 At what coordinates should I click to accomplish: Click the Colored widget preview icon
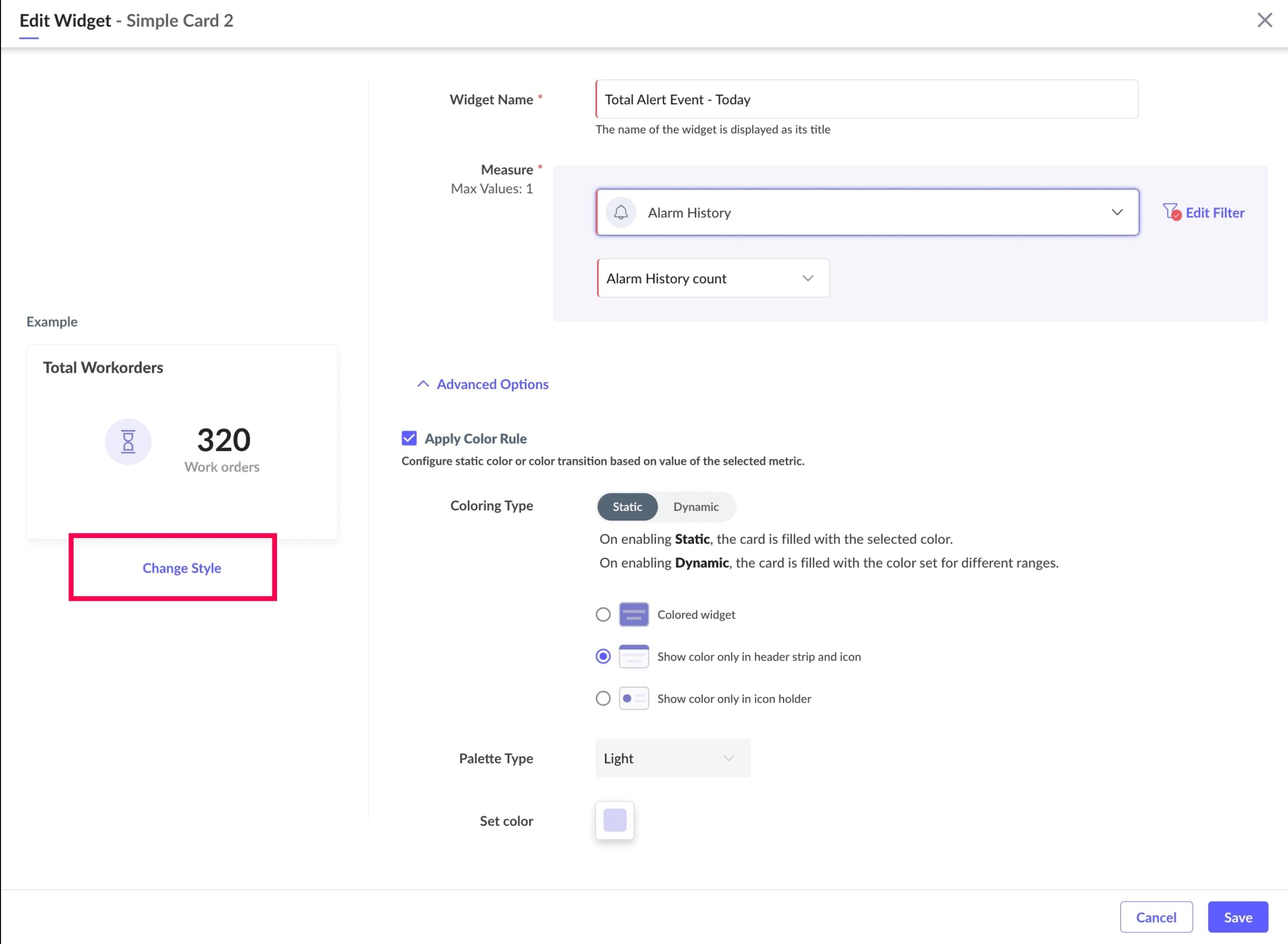pyautogui.click(x=633, y=615)
